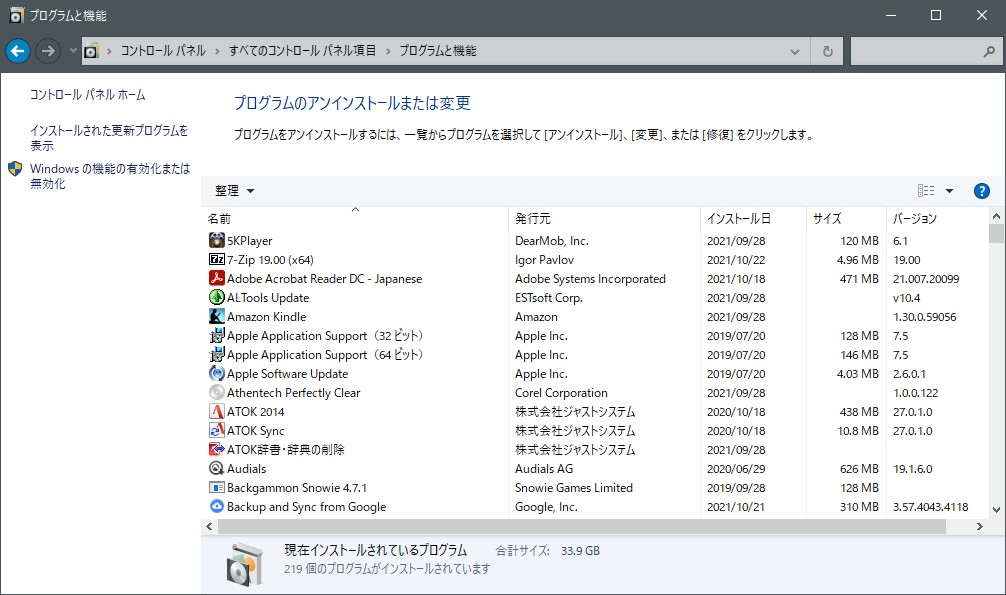Image resolution: width=1006 pixels, height=595 pixels.
Task: Click the Windows features shield icon
Action: 15,169
